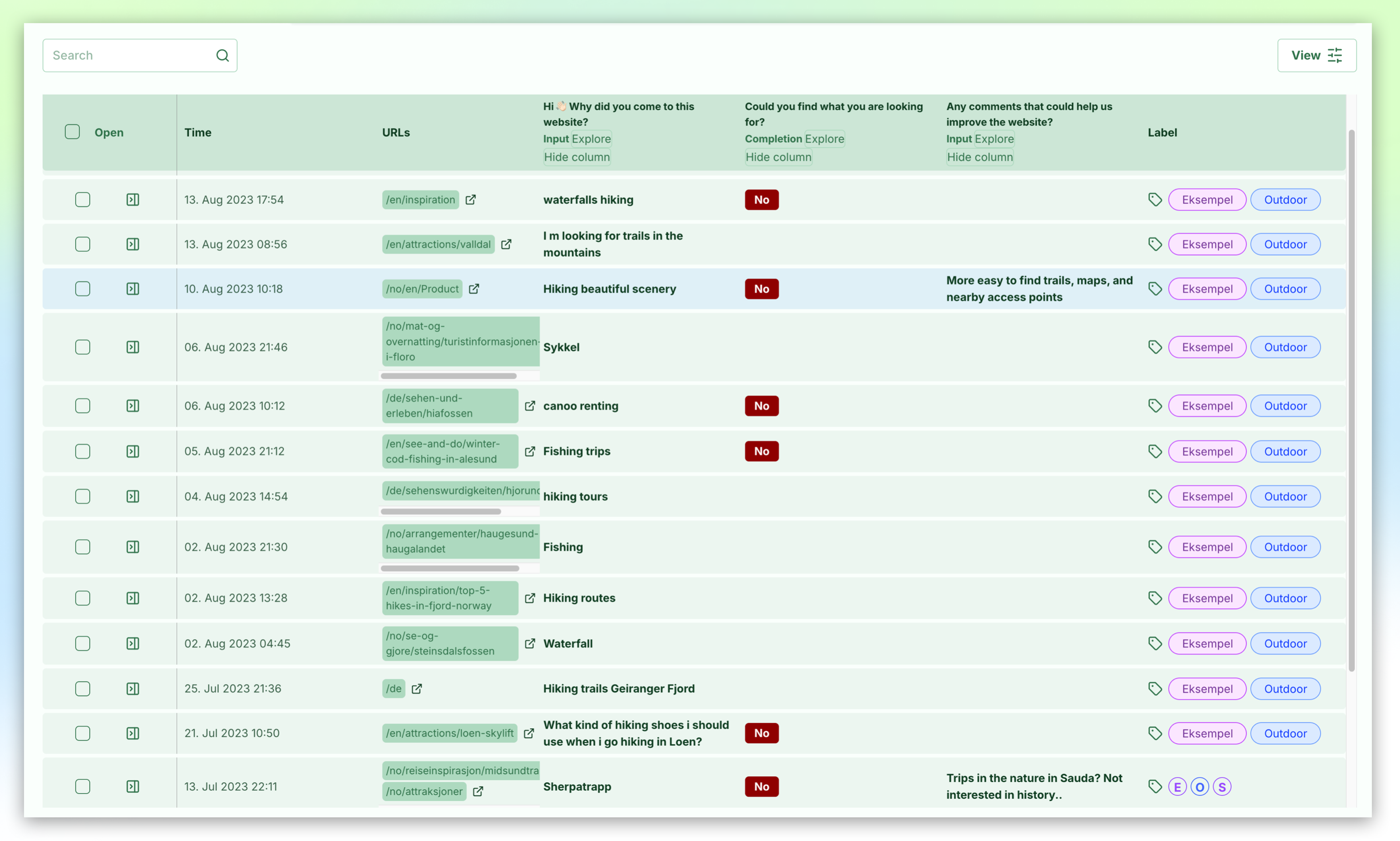The height and width of the screenshot is (841, 1400).
Task: Click the tag icon in Sherpatrapp row
Action: tap(1155, 787)
